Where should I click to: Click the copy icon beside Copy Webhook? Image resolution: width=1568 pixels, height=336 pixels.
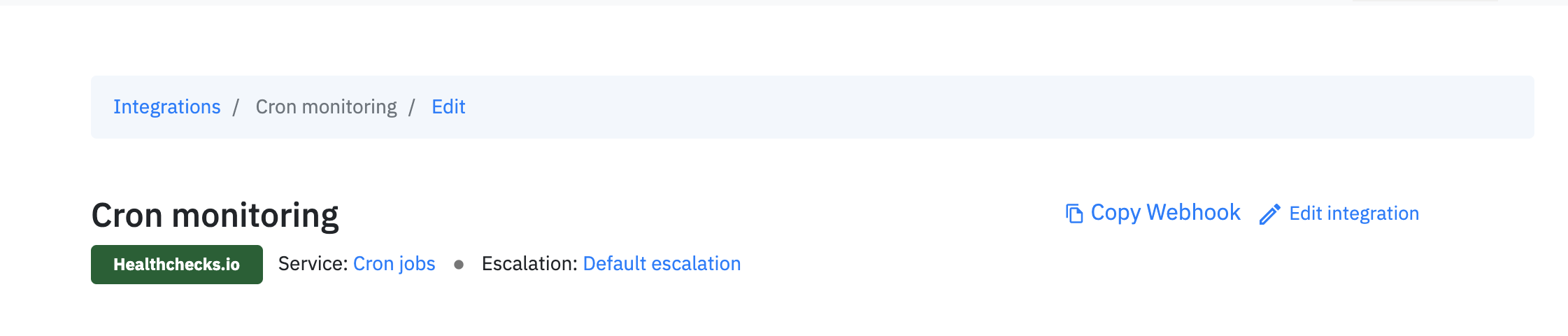click(x=1074, y=213)
